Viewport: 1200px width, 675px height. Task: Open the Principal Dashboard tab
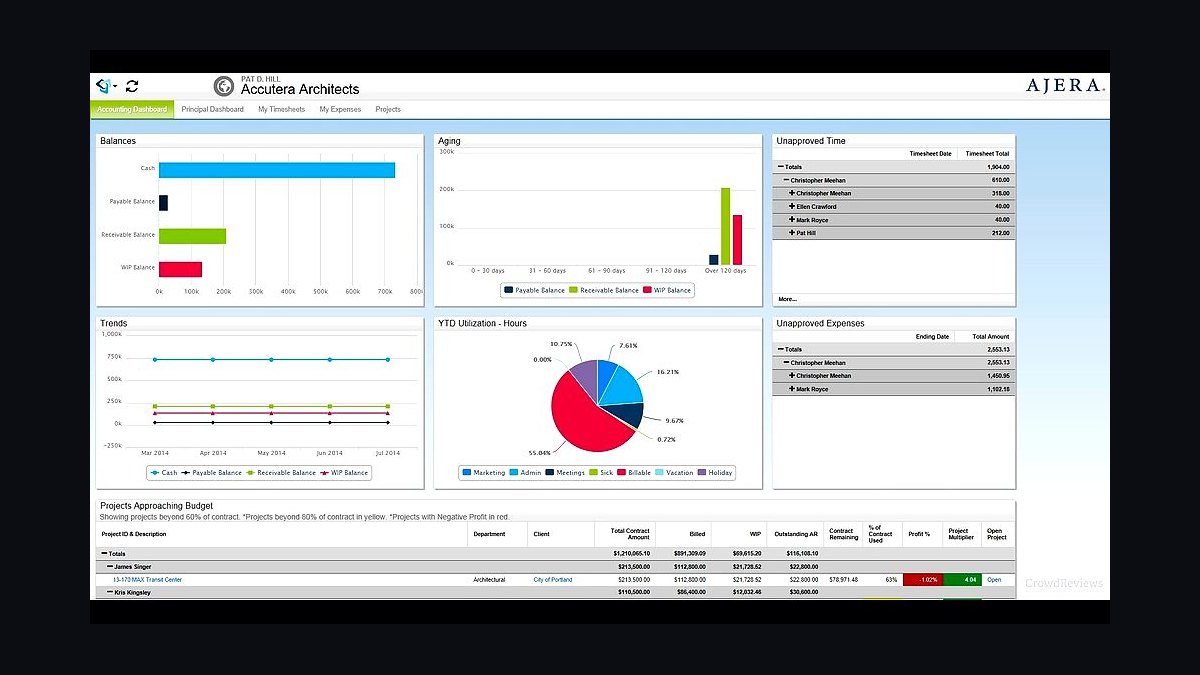[212, 109]
